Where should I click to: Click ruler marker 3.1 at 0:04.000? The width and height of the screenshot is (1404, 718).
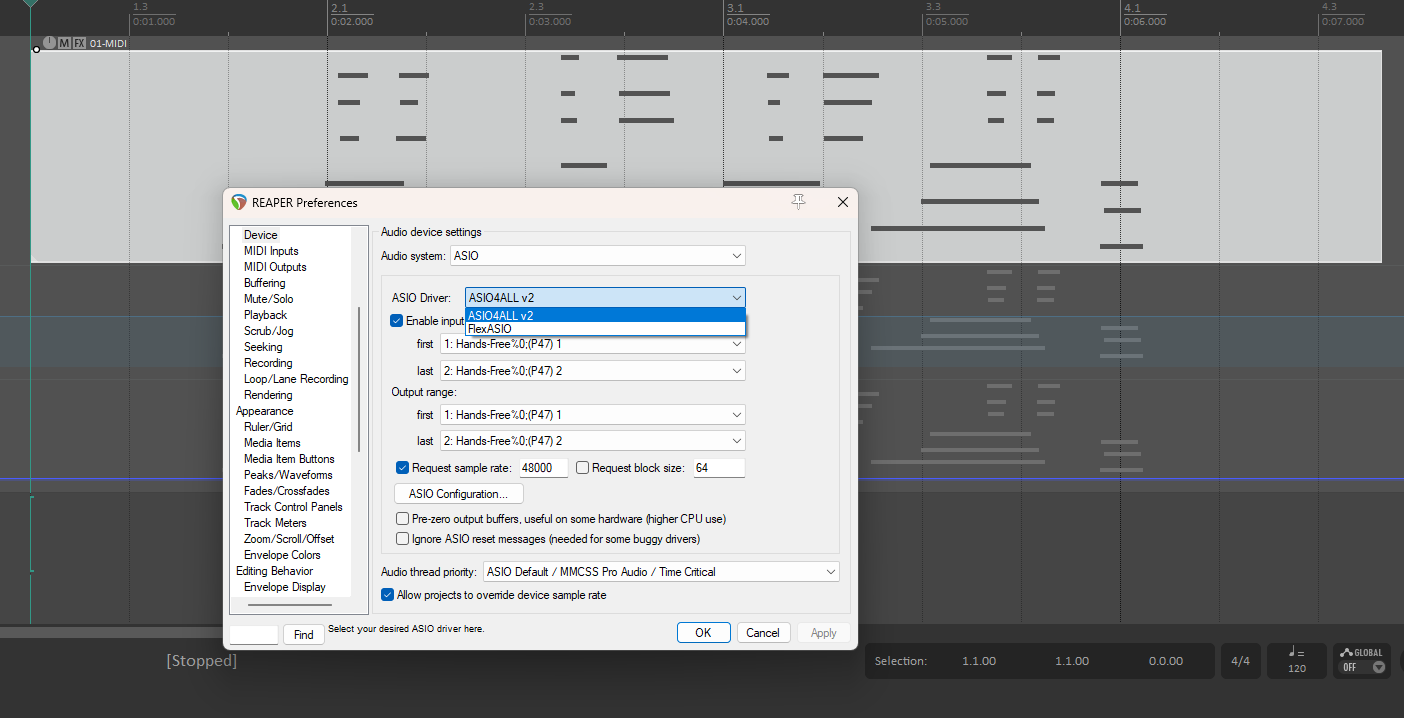pos(747,14)
